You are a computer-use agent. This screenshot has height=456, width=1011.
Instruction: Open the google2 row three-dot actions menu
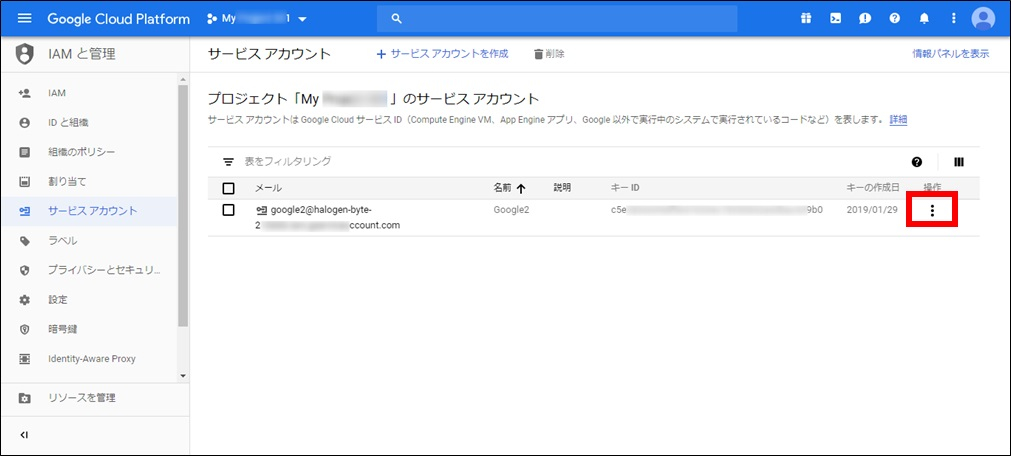(932, 210)
